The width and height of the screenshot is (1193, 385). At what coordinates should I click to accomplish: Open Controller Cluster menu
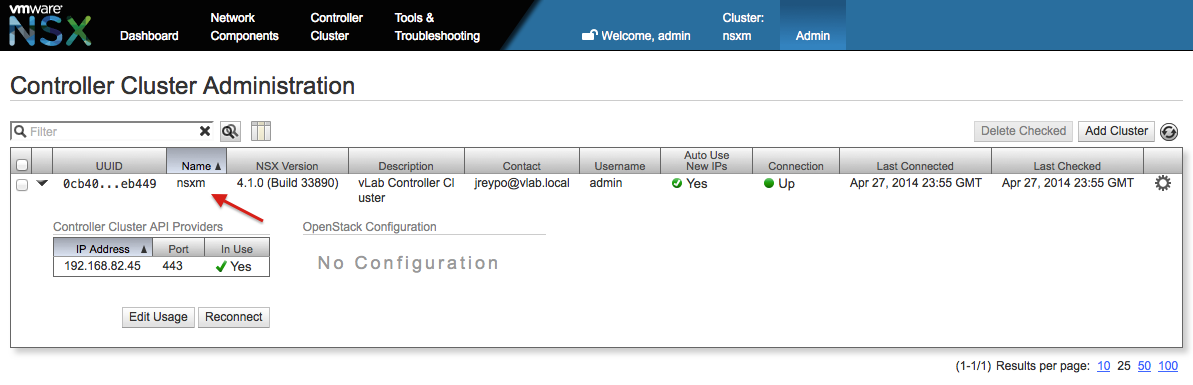click(336, 27)
